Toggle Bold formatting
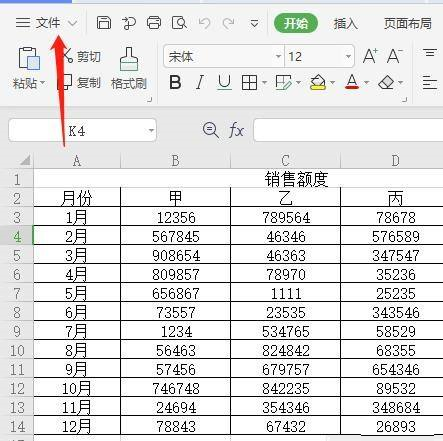443x441 pixels. 175,82
